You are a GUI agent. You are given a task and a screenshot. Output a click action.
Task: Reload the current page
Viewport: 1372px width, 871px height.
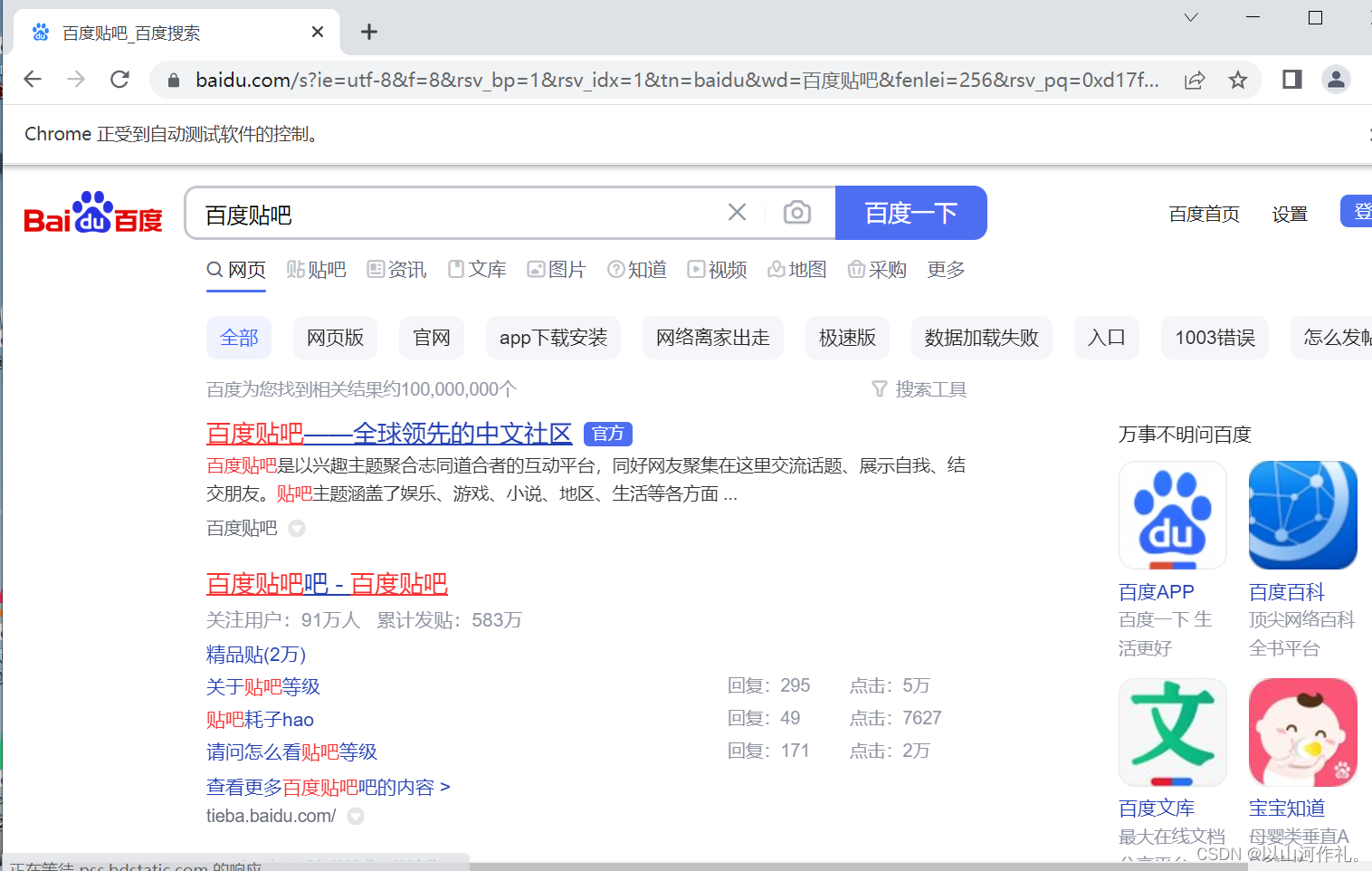point(119,80)
